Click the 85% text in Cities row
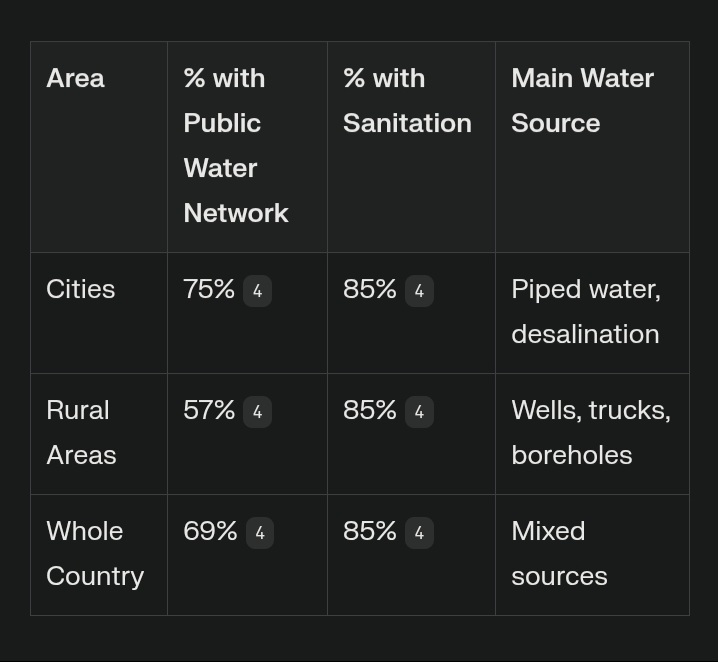 pyautogui.click(x=369, y=289)
